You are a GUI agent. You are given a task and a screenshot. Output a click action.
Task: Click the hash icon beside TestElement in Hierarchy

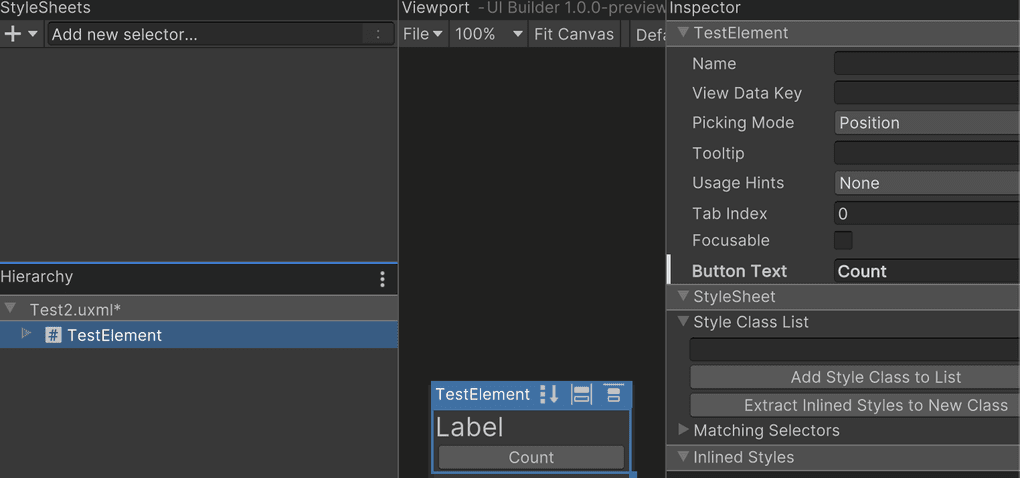[53, 336]
